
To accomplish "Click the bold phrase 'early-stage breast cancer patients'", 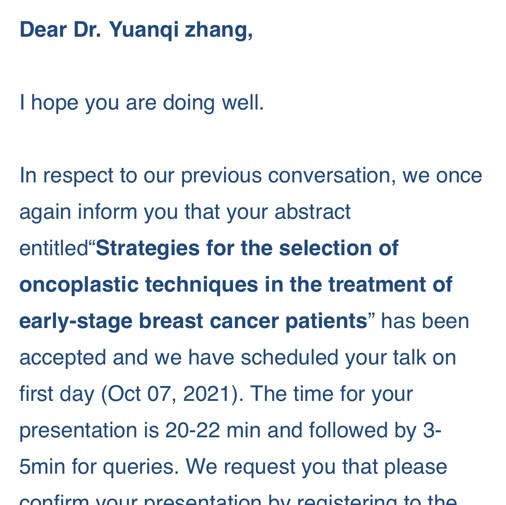I will (x=193, y=322).
